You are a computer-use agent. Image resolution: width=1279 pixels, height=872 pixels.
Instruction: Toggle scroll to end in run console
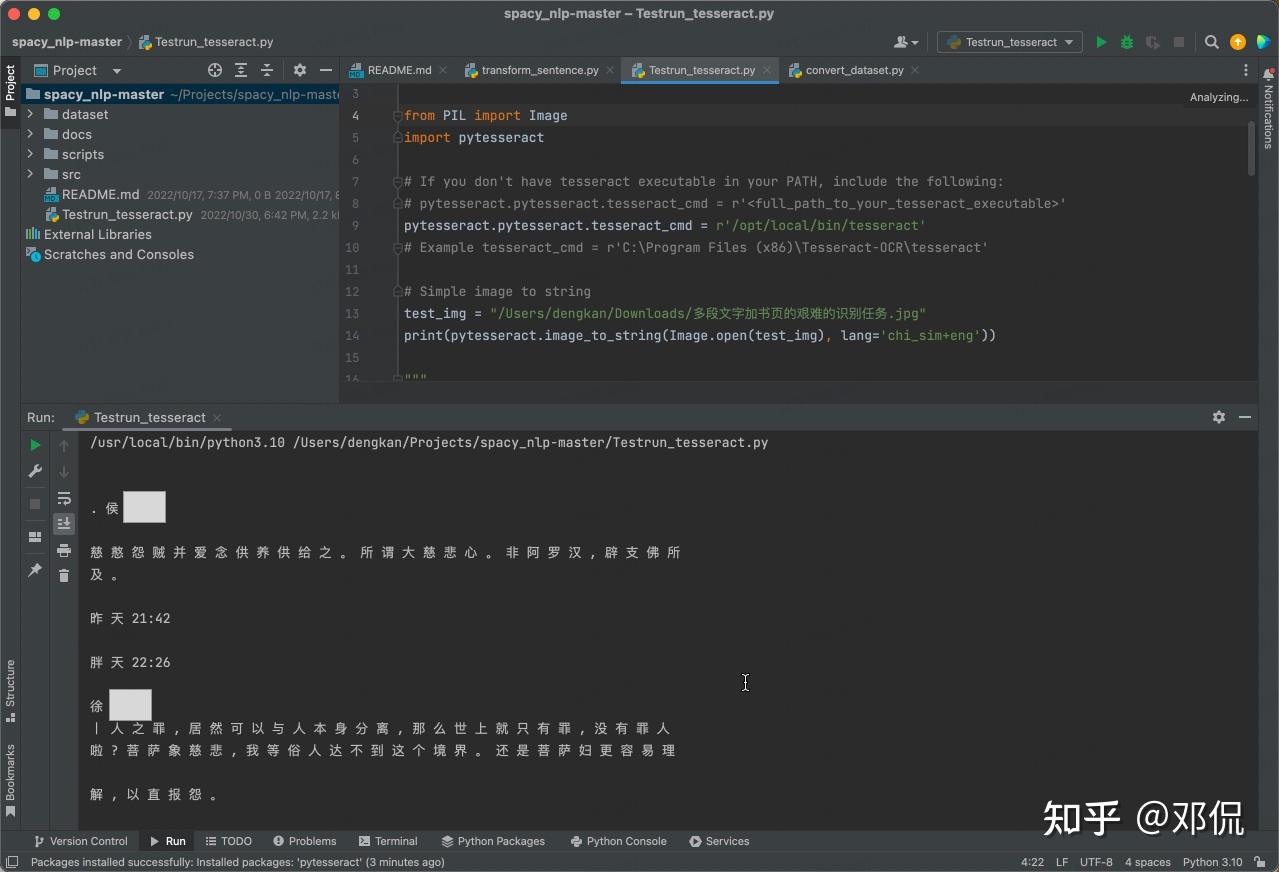[64, 523]
